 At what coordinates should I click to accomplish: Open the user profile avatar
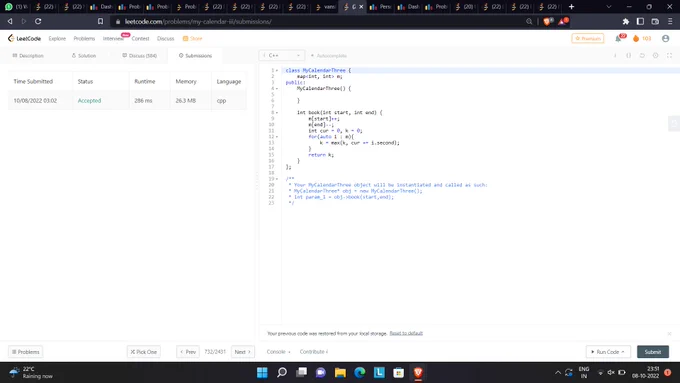[x=665, y=39]
